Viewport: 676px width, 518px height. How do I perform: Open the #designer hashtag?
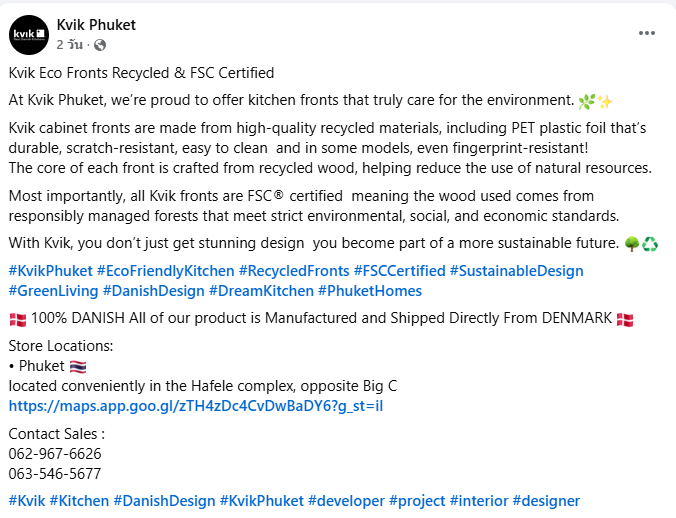(x=546, y=501)
